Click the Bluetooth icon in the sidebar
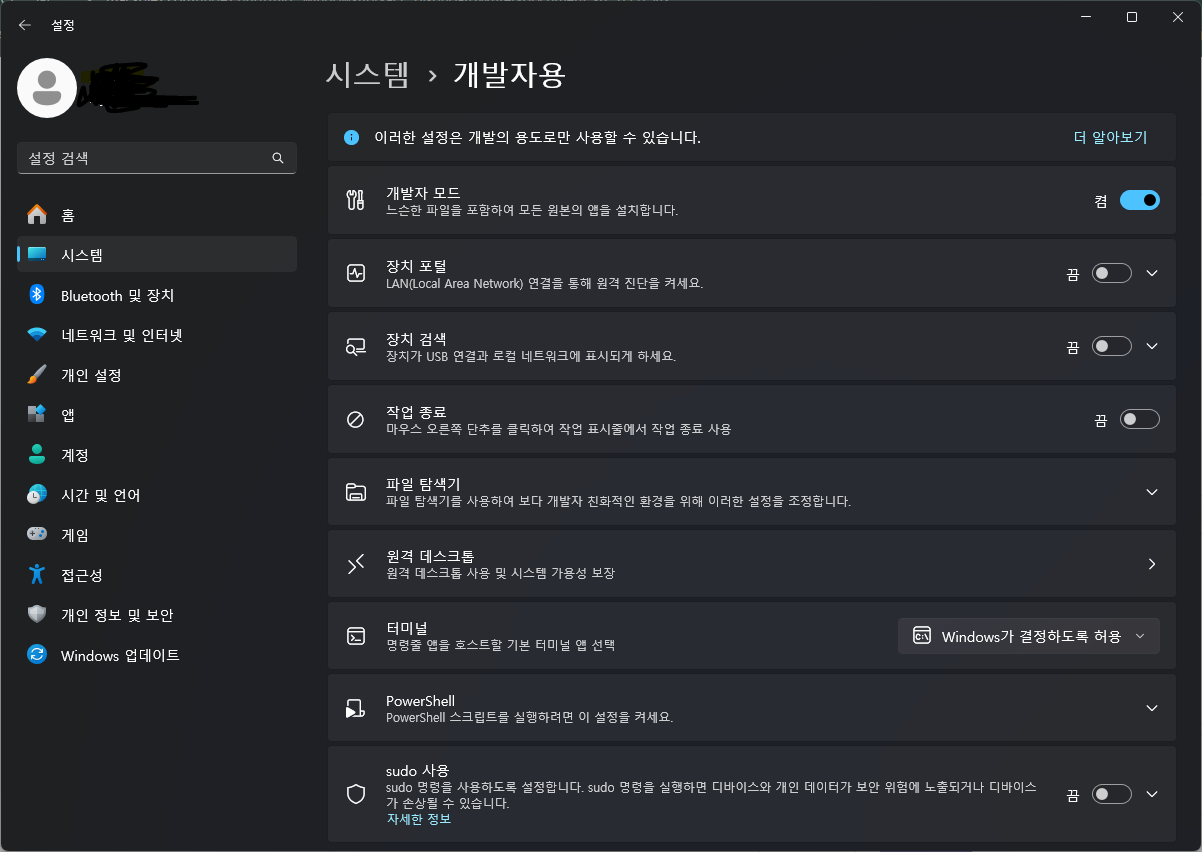 point(37,294)
